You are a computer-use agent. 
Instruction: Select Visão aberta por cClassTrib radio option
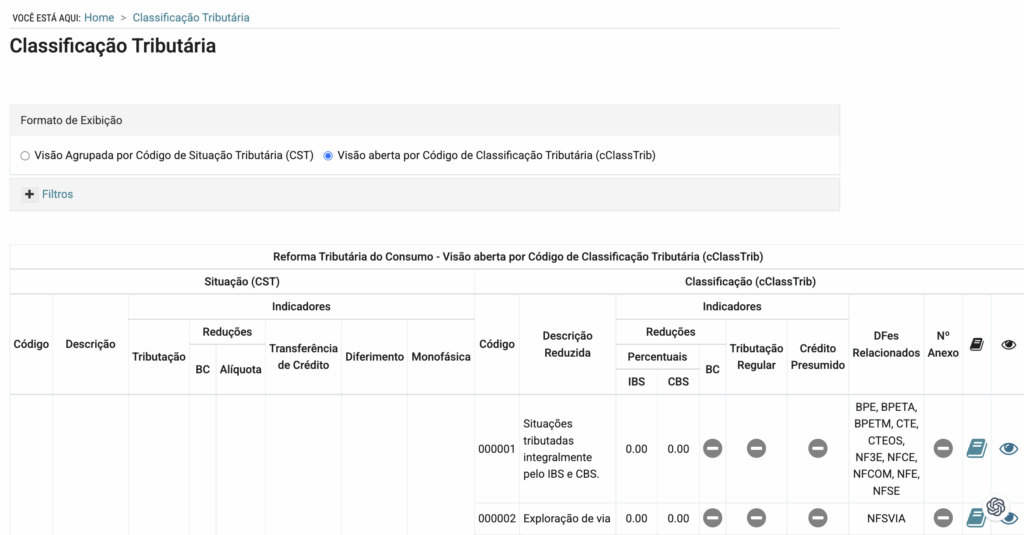click(x=328, y=156)
